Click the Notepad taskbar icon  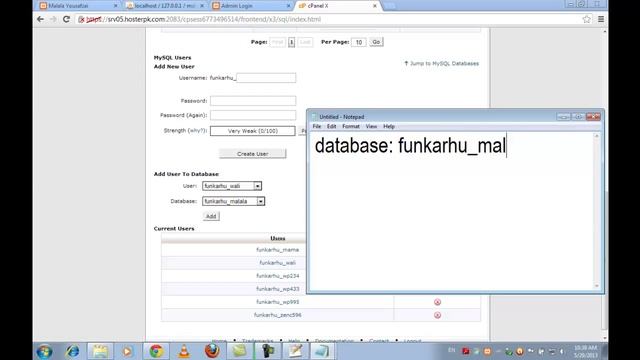pyautogui.click(x=322, y=351)
